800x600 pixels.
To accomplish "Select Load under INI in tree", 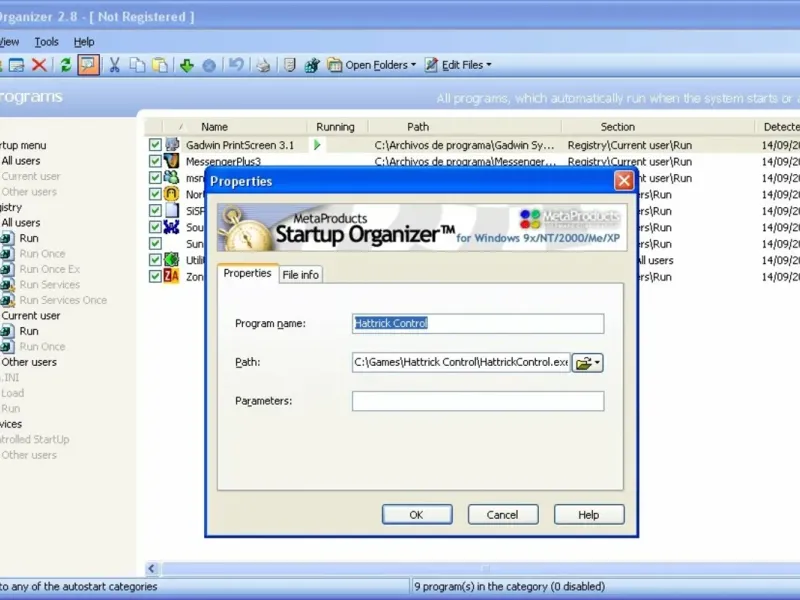I will [x=13, y=393].
